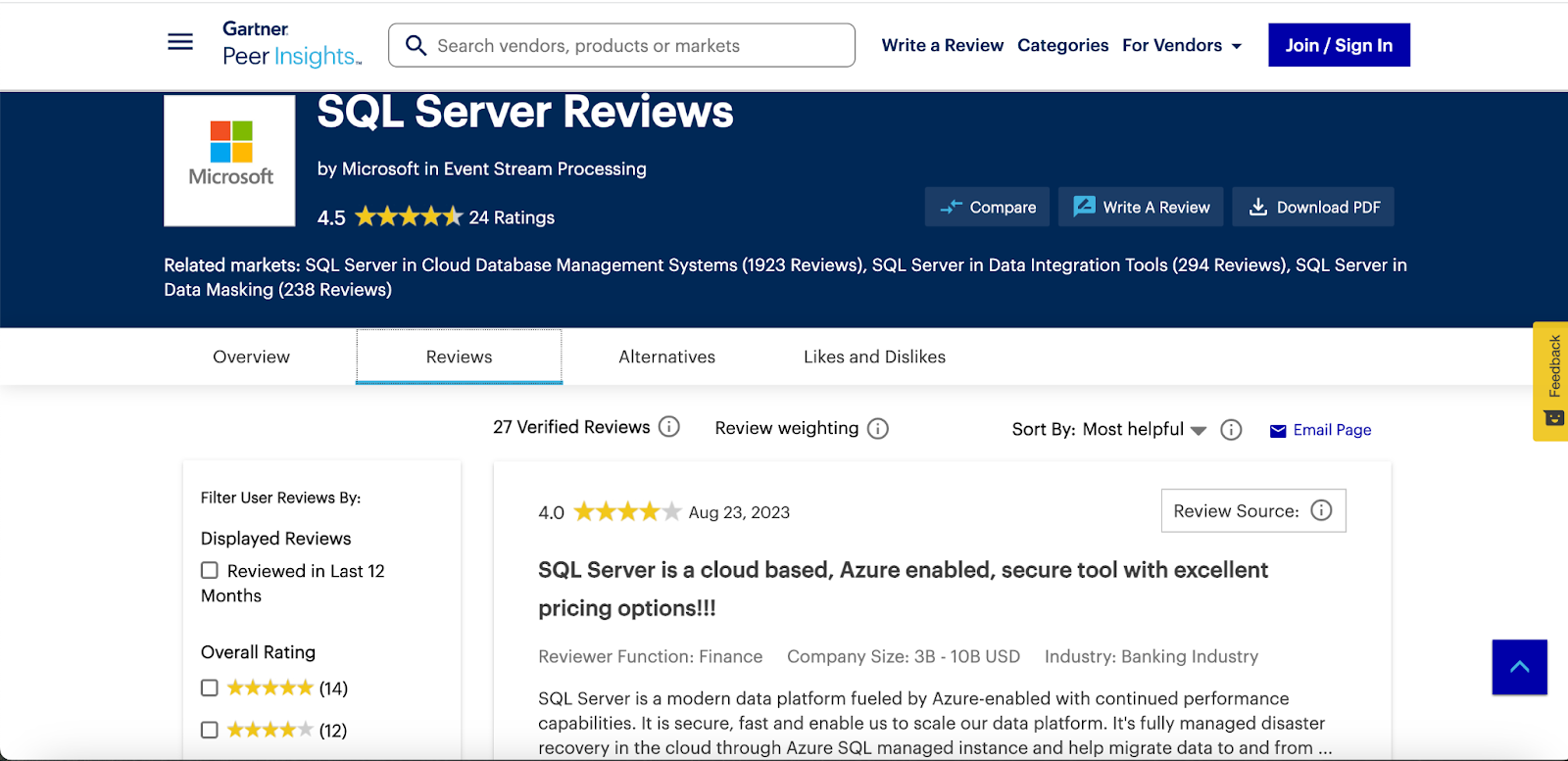Expand the For Vendors dropdown
Screen dimensions: 1568x761
click(1181, 45)
